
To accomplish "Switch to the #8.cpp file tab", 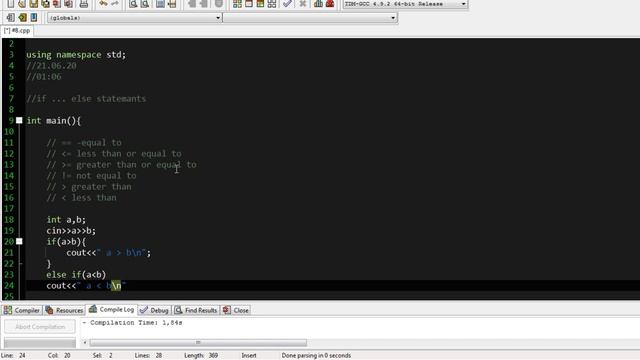I will (x=17, y=31).
